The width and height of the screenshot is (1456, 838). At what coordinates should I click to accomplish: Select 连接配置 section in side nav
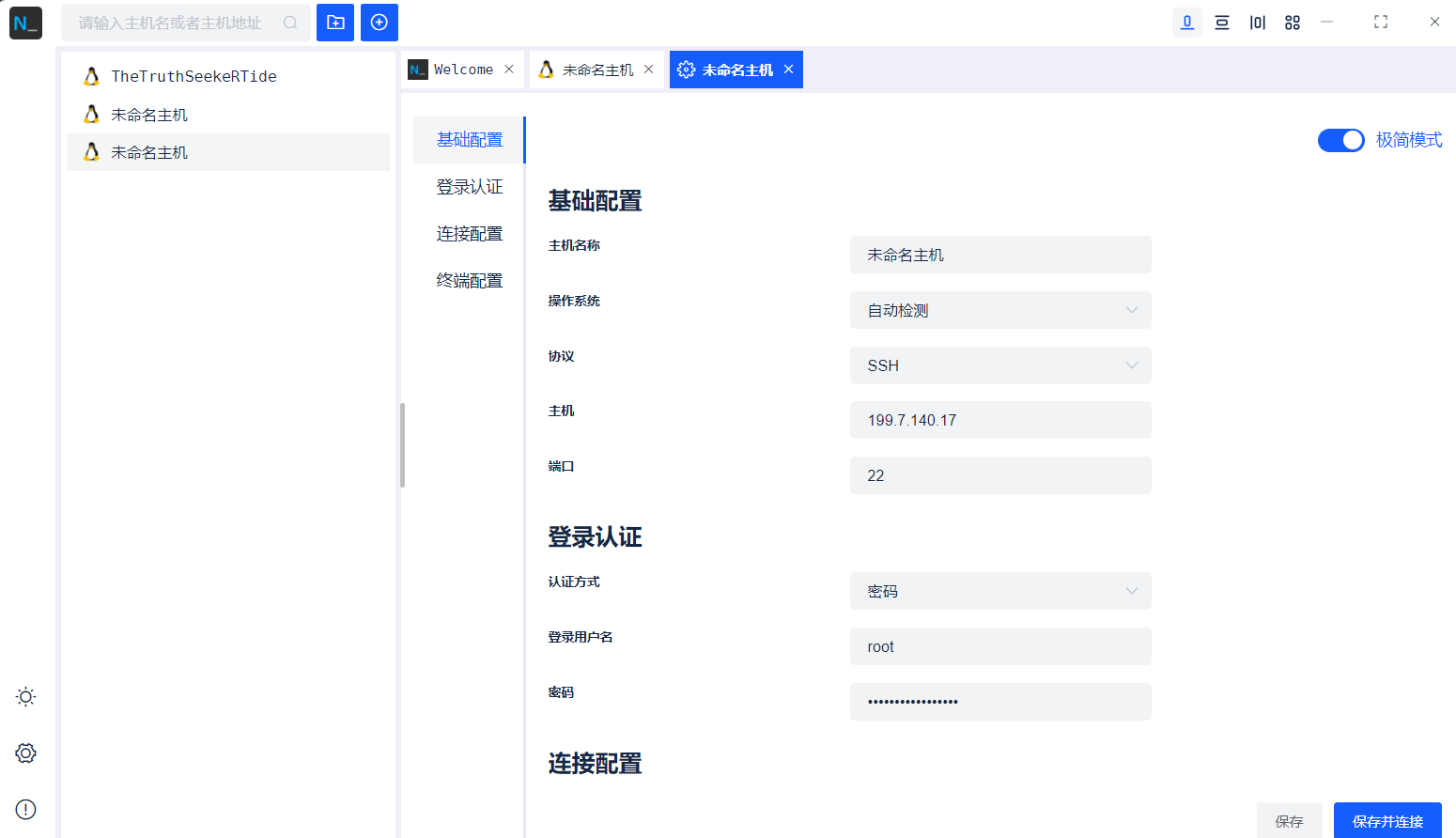coord(470,234)
